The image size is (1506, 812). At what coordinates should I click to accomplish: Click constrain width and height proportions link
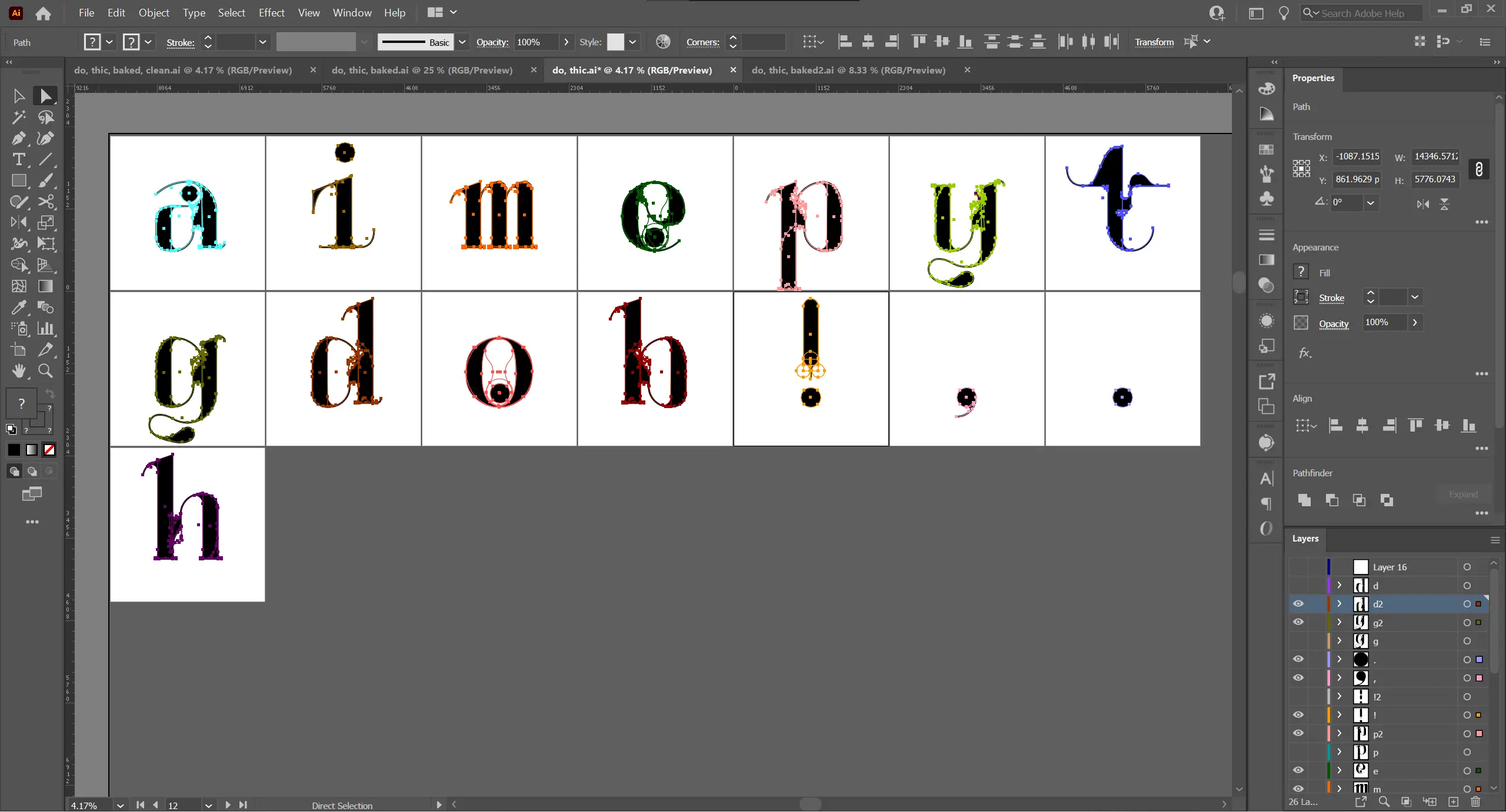1479,169
